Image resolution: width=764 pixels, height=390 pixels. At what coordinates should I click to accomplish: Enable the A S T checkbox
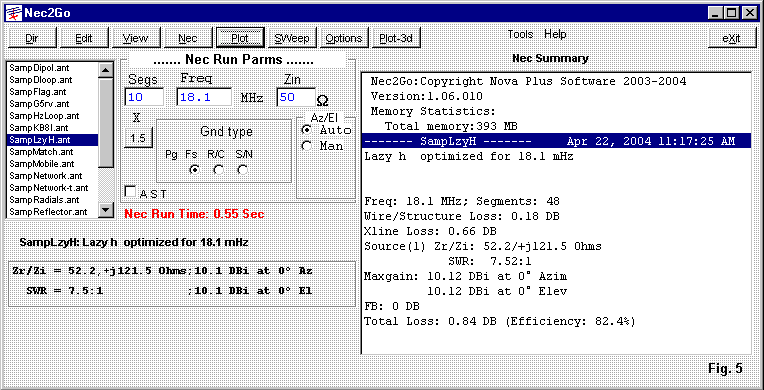(x=130, y=192)
